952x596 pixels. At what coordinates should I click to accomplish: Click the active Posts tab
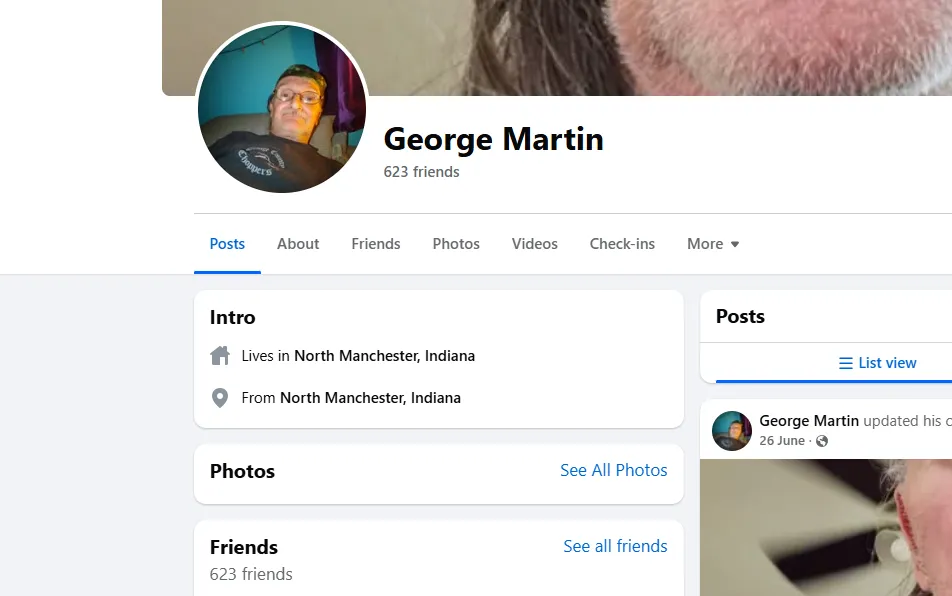click(227, 243)
